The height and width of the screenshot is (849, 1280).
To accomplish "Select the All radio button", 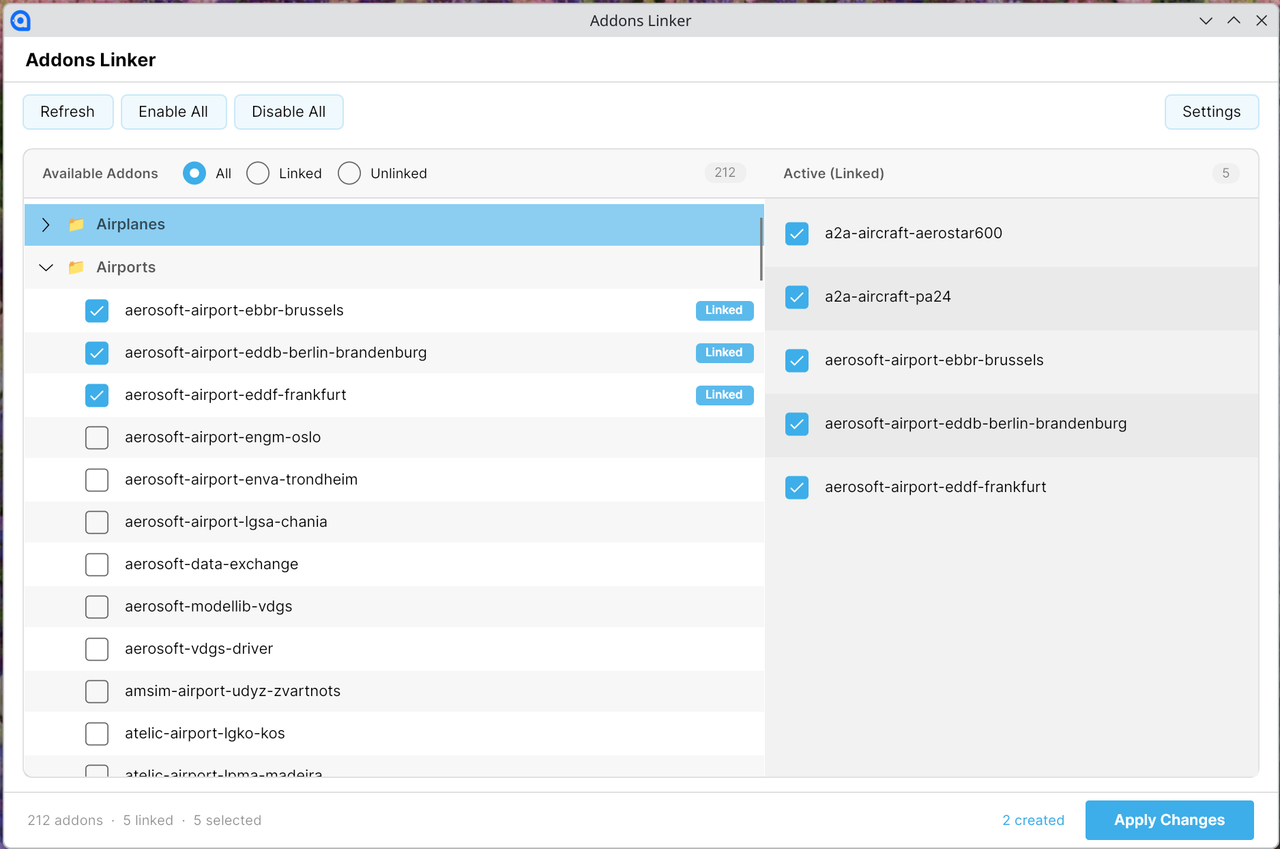I will tap(195, 173).
